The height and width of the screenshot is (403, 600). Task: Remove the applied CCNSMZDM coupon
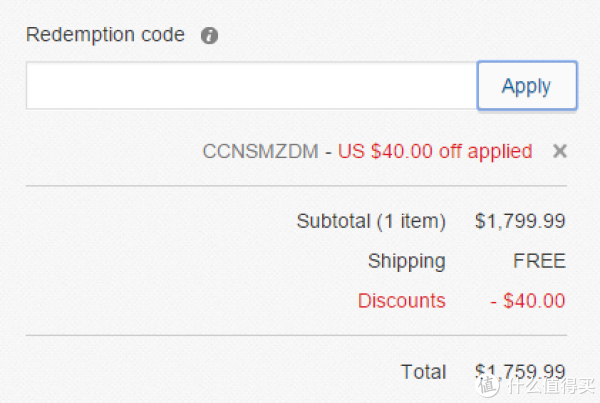pos(559,151)
